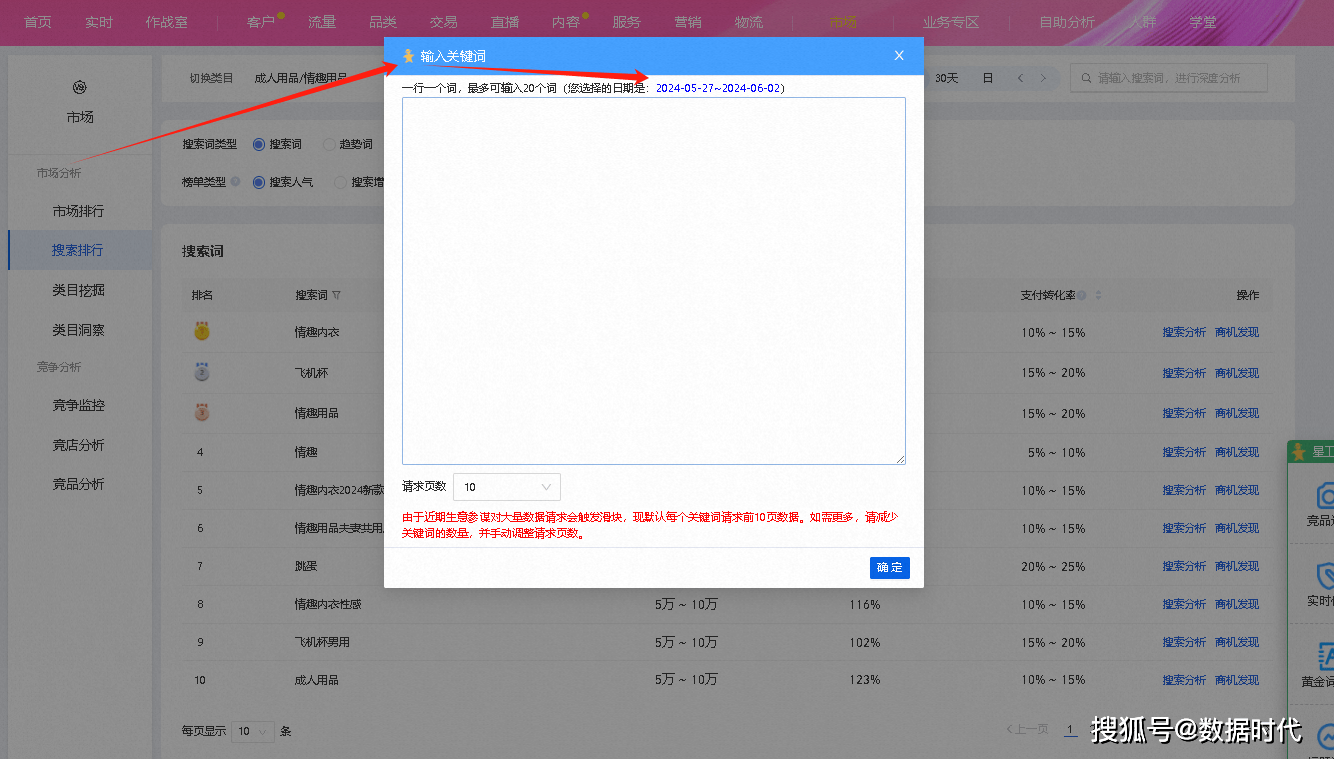Click help icon next to 支付转化率
Viewport: 1334px width, 759px height.
[x=1082, y=295]
